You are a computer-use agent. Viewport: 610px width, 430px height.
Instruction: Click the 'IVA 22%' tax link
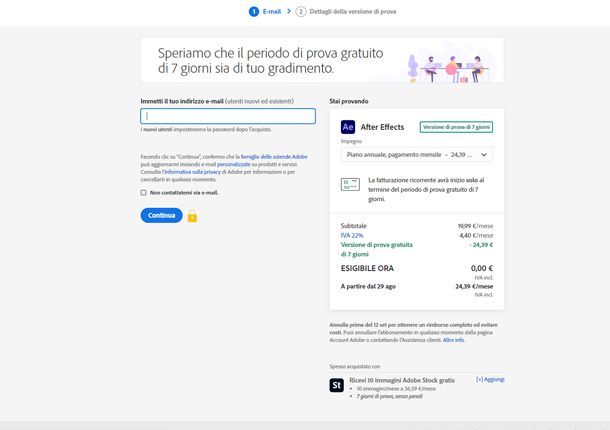point(352,235)
